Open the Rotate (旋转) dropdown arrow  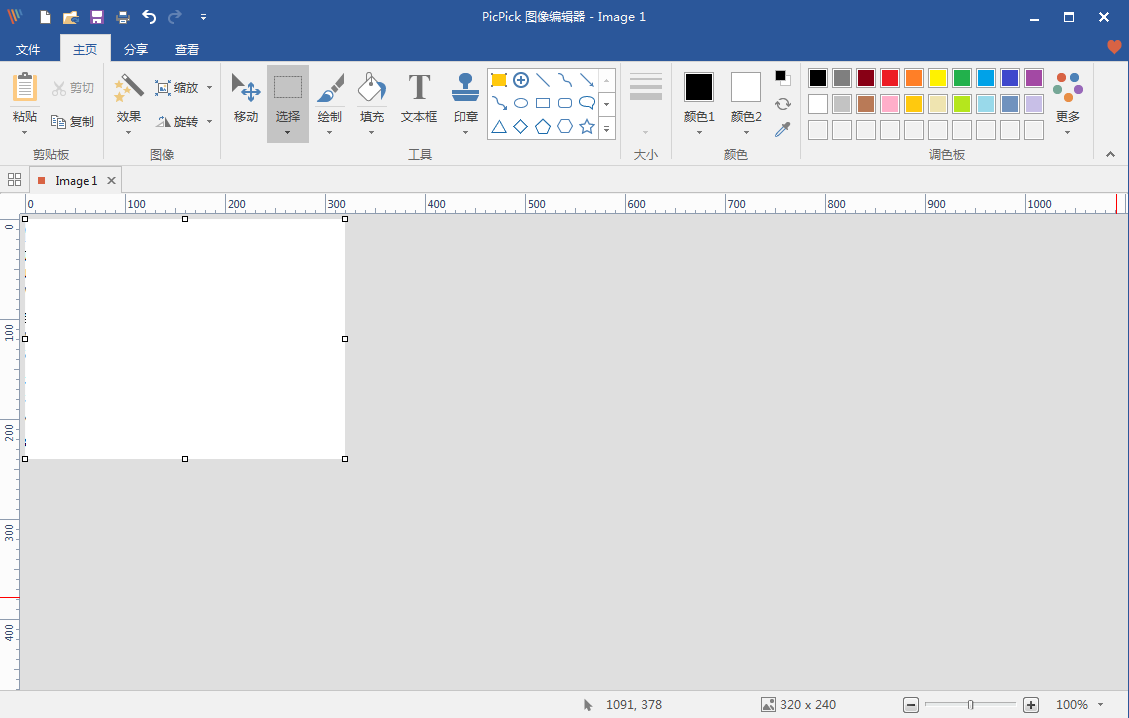pos(209,122)
